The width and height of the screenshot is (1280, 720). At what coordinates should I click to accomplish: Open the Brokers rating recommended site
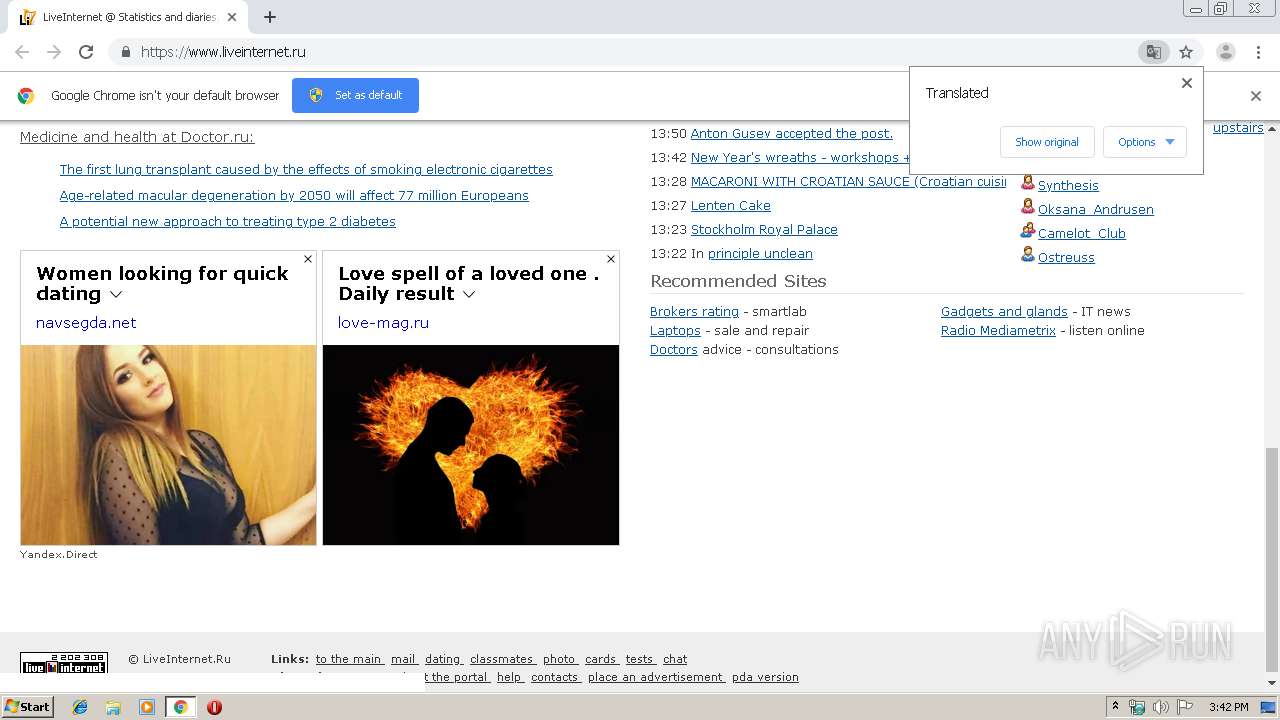694,311
